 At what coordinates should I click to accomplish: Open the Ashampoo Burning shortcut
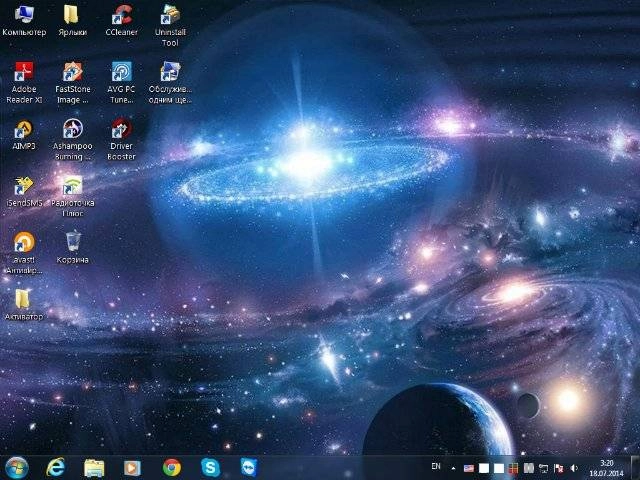(x=72, y=140)
